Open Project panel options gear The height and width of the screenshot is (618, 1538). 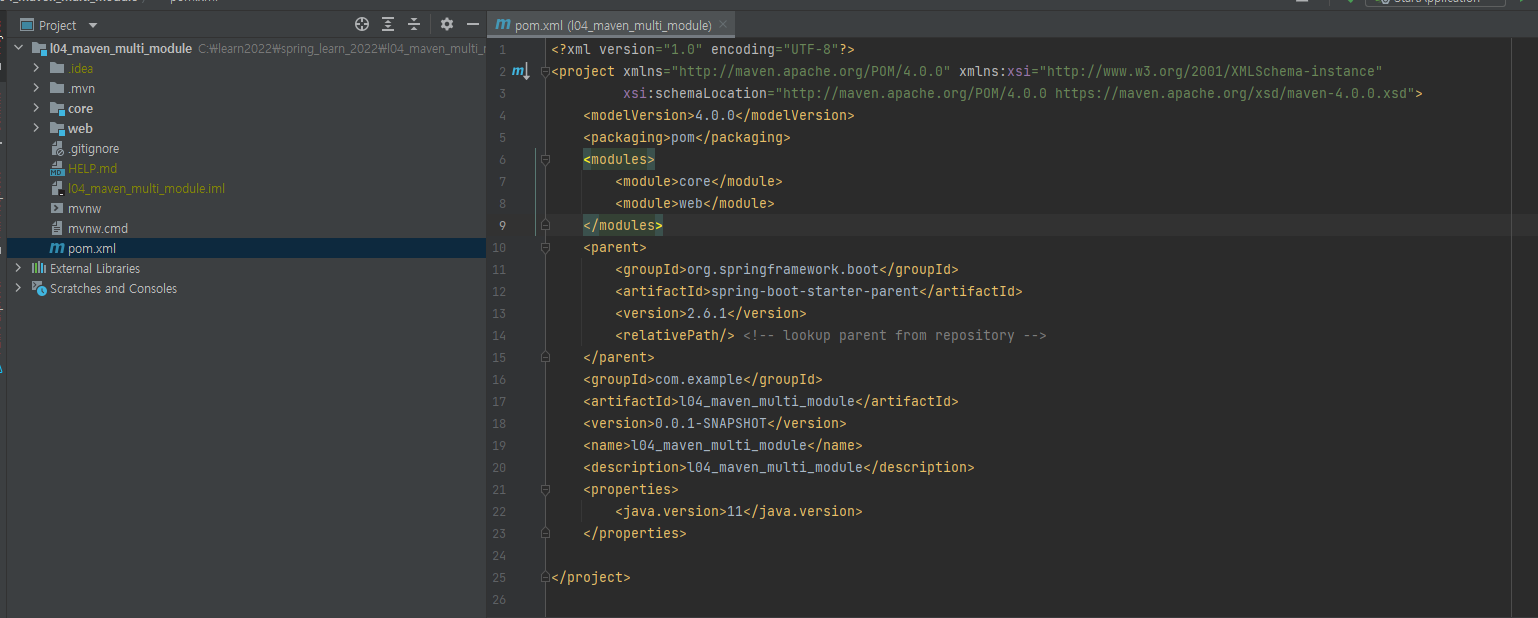tap(447, 24)
